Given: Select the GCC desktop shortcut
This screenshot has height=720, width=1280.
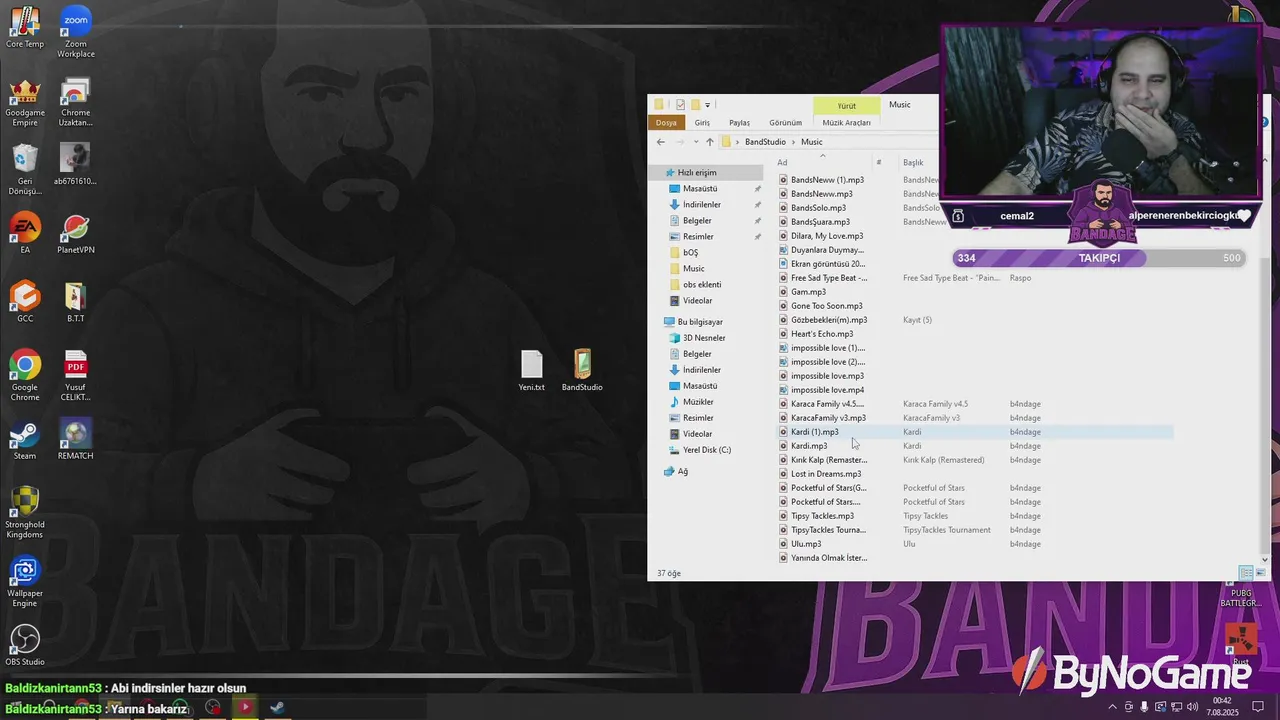Looking at the screenshot, I should coord(25,302).
